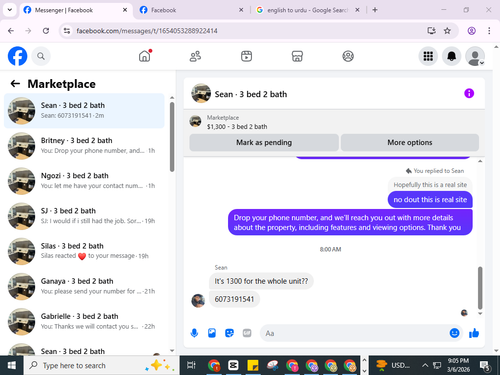Screen dimensions: 500x375
Task: Close the english to urdu tab
Action: point(357,10)
